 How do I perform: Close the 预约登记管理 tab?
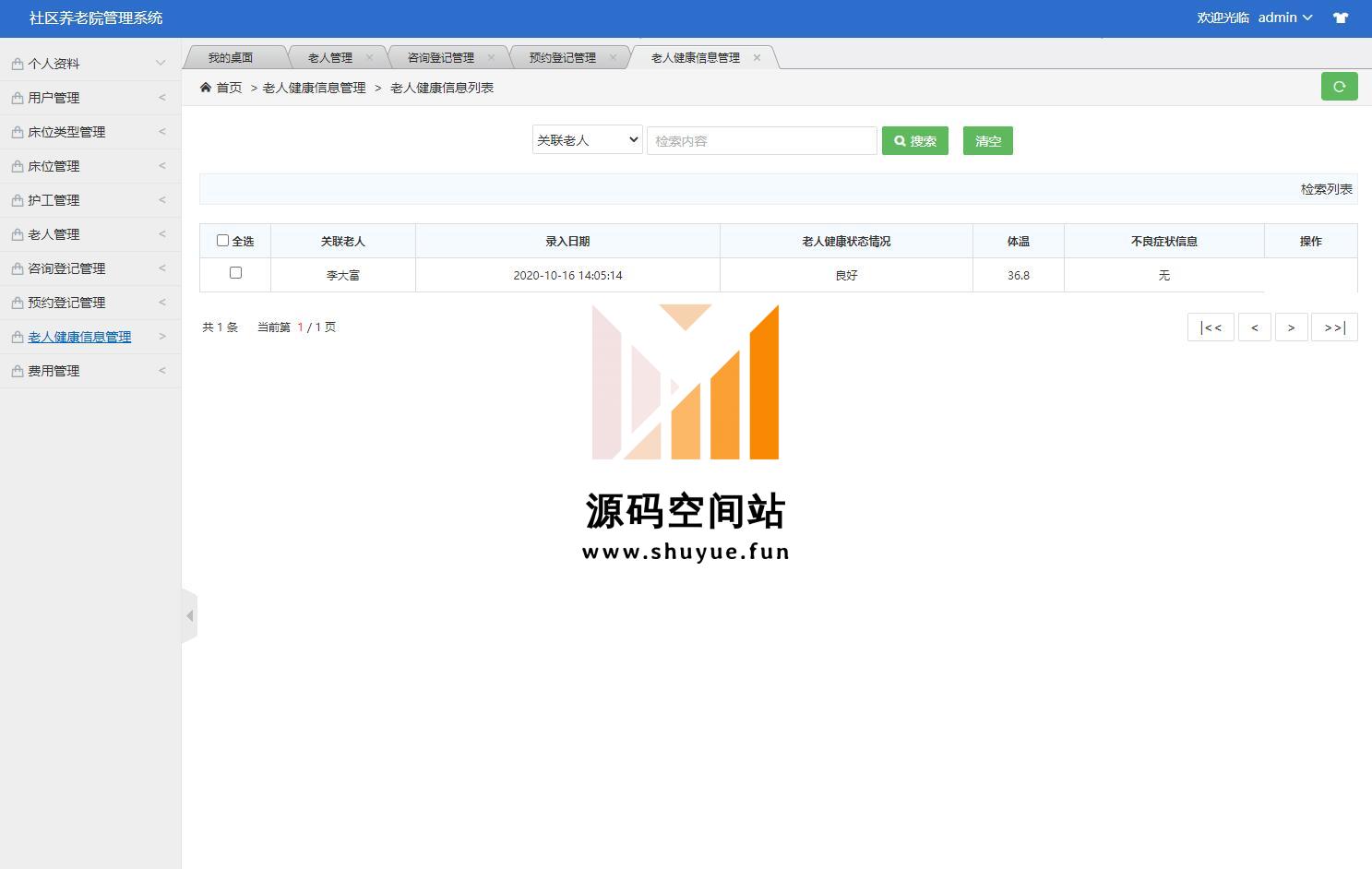613,57
